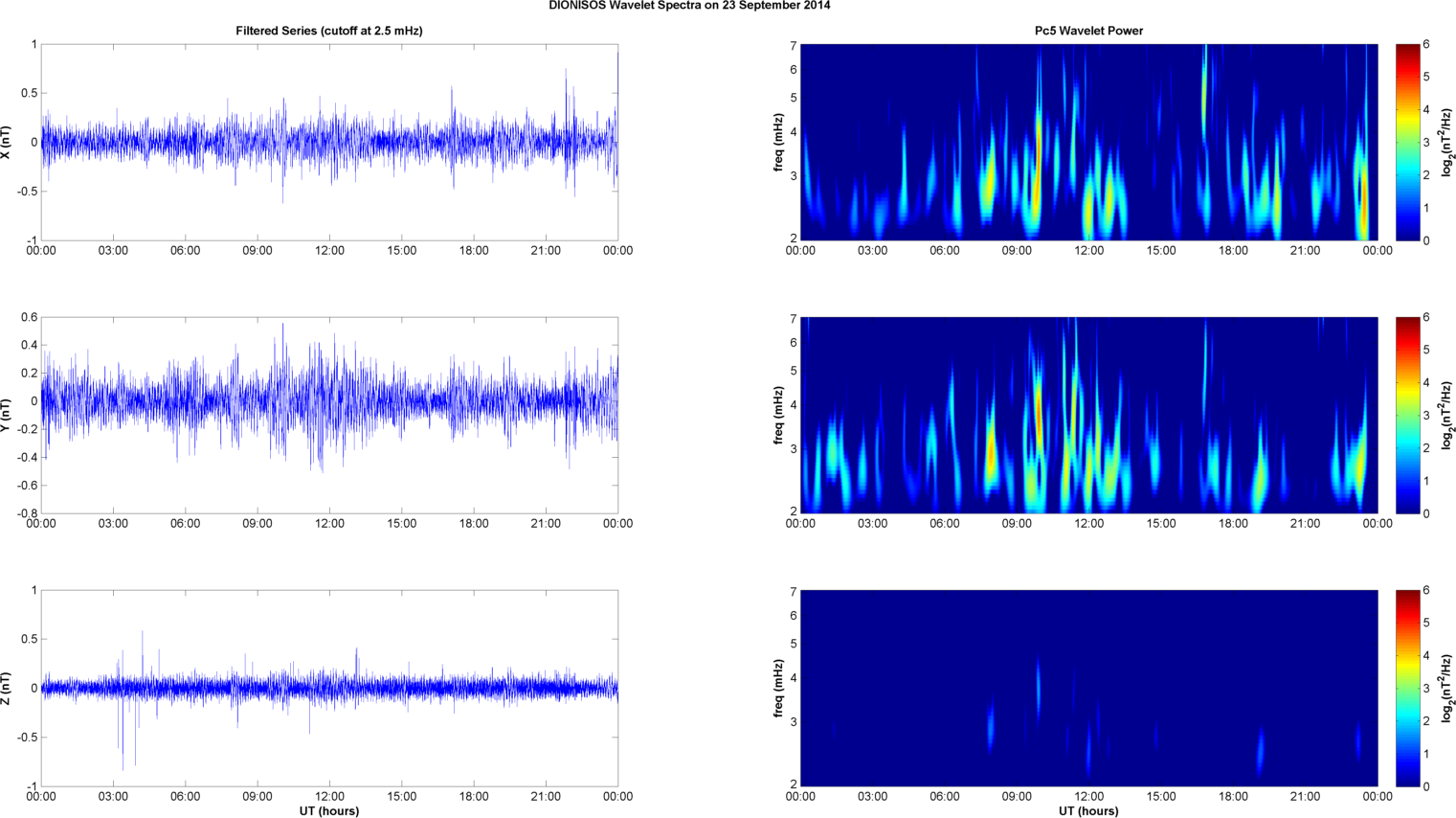
Task: Click the X (nT) filtered time series plot
Action: 329,143
